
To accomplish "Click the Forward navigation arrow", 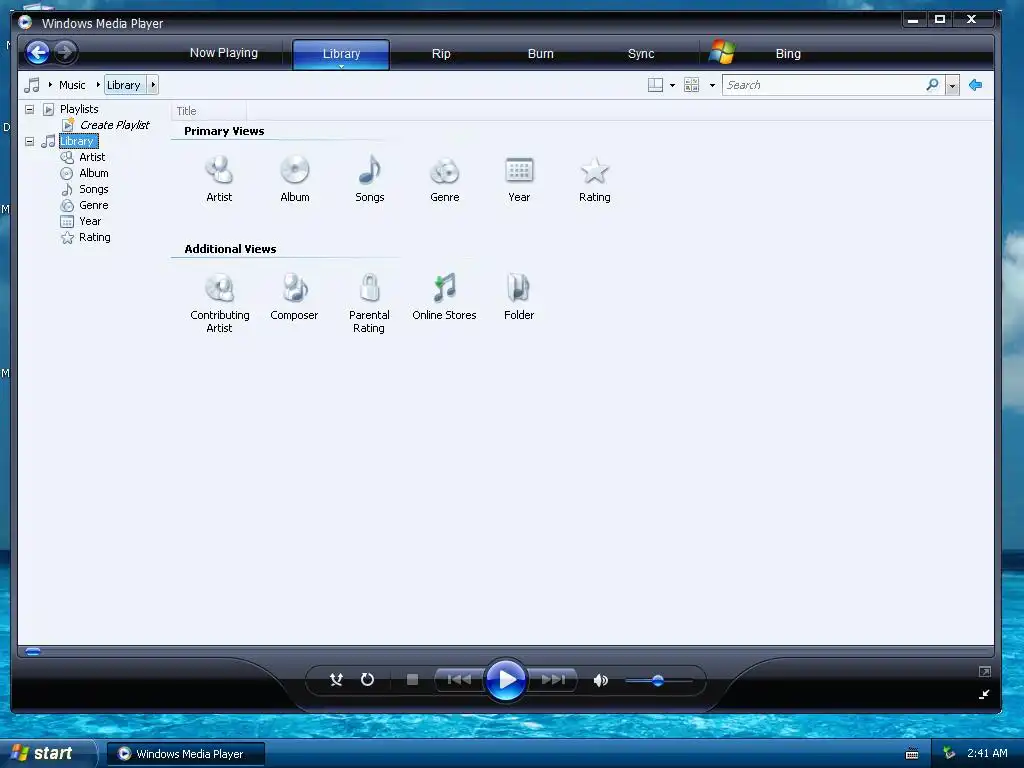I will point(65,52).
